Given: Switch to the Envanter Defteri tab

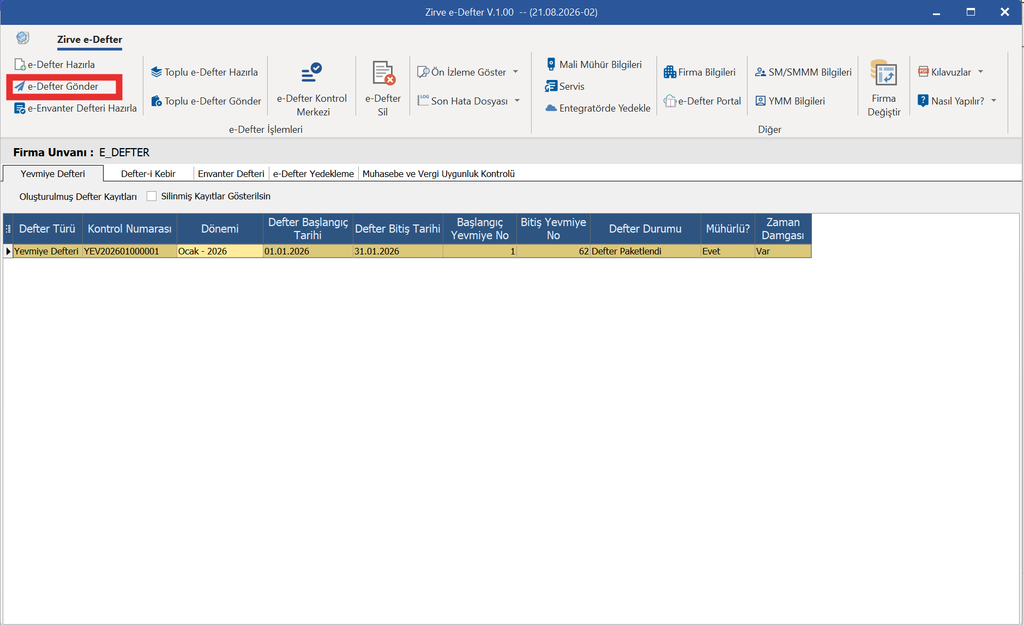Looking at the screenshot, I should pyautogui.click(x=231, y=174).
